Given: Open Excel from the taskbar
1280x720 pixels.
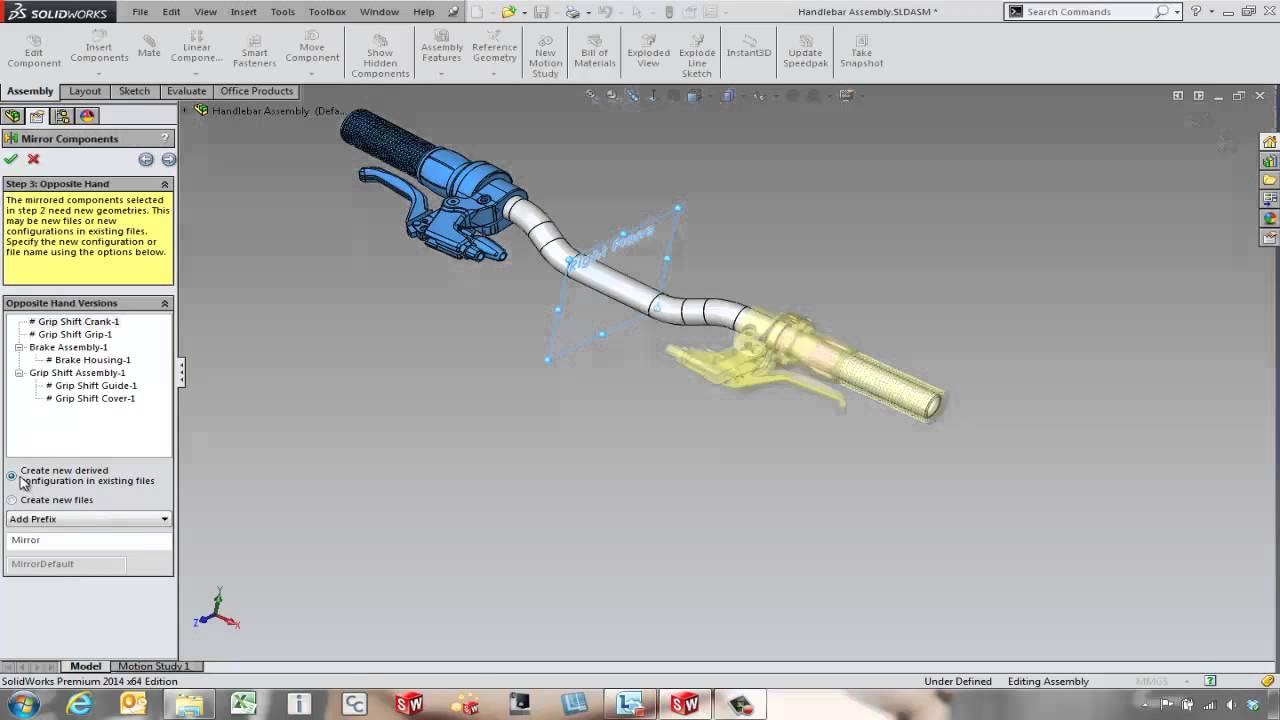Looking at the screenshot, I should [x=244, y=704].
